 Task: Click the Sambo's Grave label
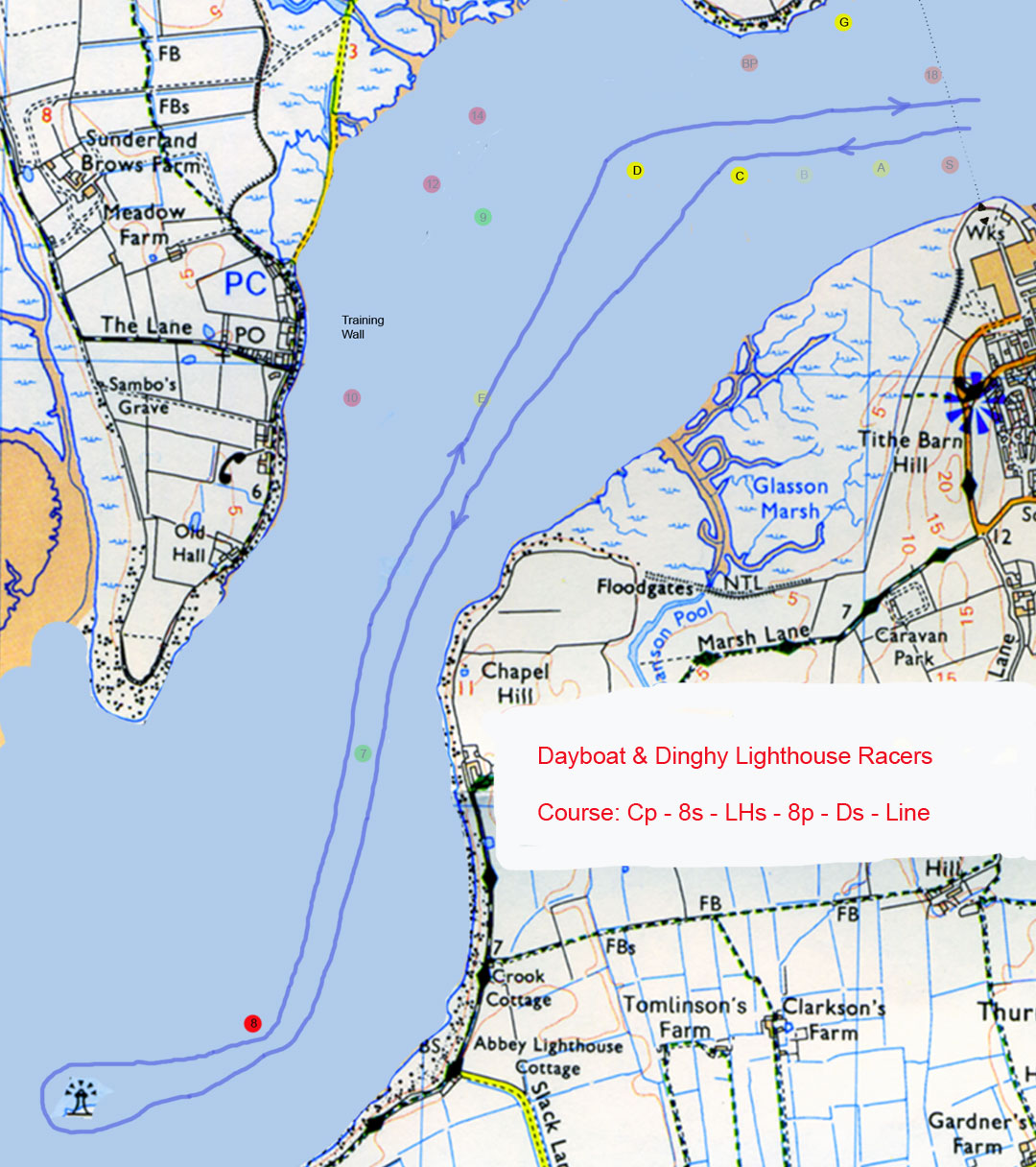click(x=142, y=395)
